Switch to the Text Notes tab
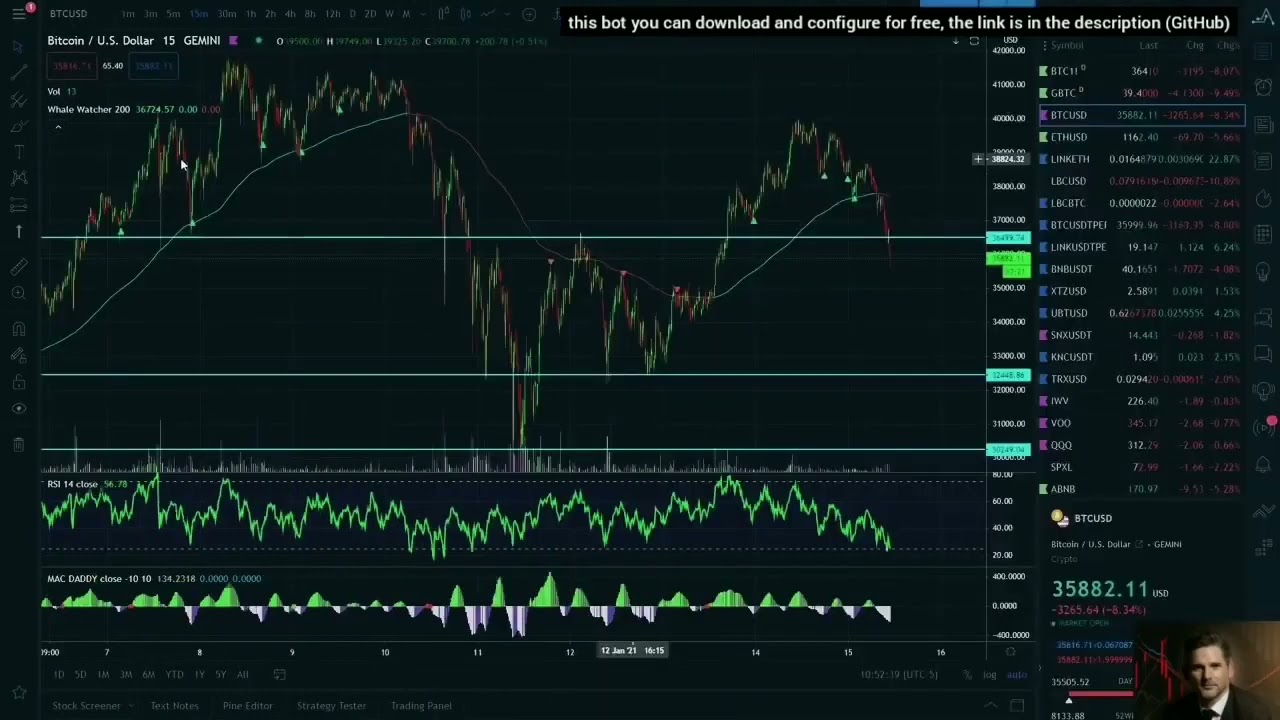 [174, 706]
